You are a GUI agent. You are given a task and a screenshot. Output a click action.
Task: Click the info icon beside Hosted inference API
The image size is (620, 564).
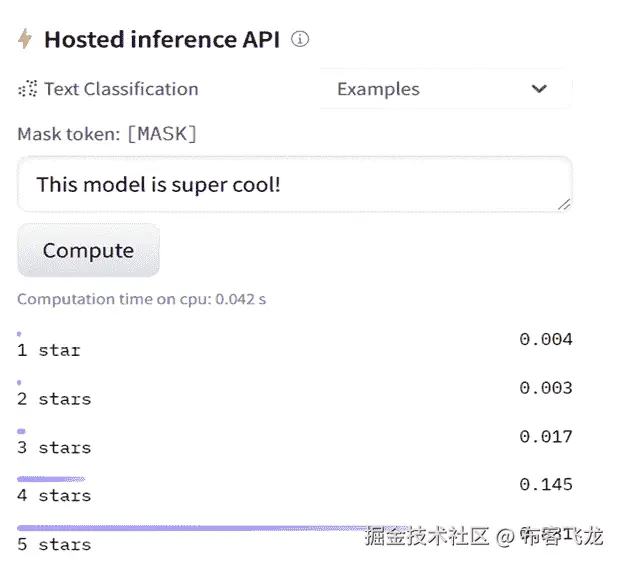pos(300,39)
